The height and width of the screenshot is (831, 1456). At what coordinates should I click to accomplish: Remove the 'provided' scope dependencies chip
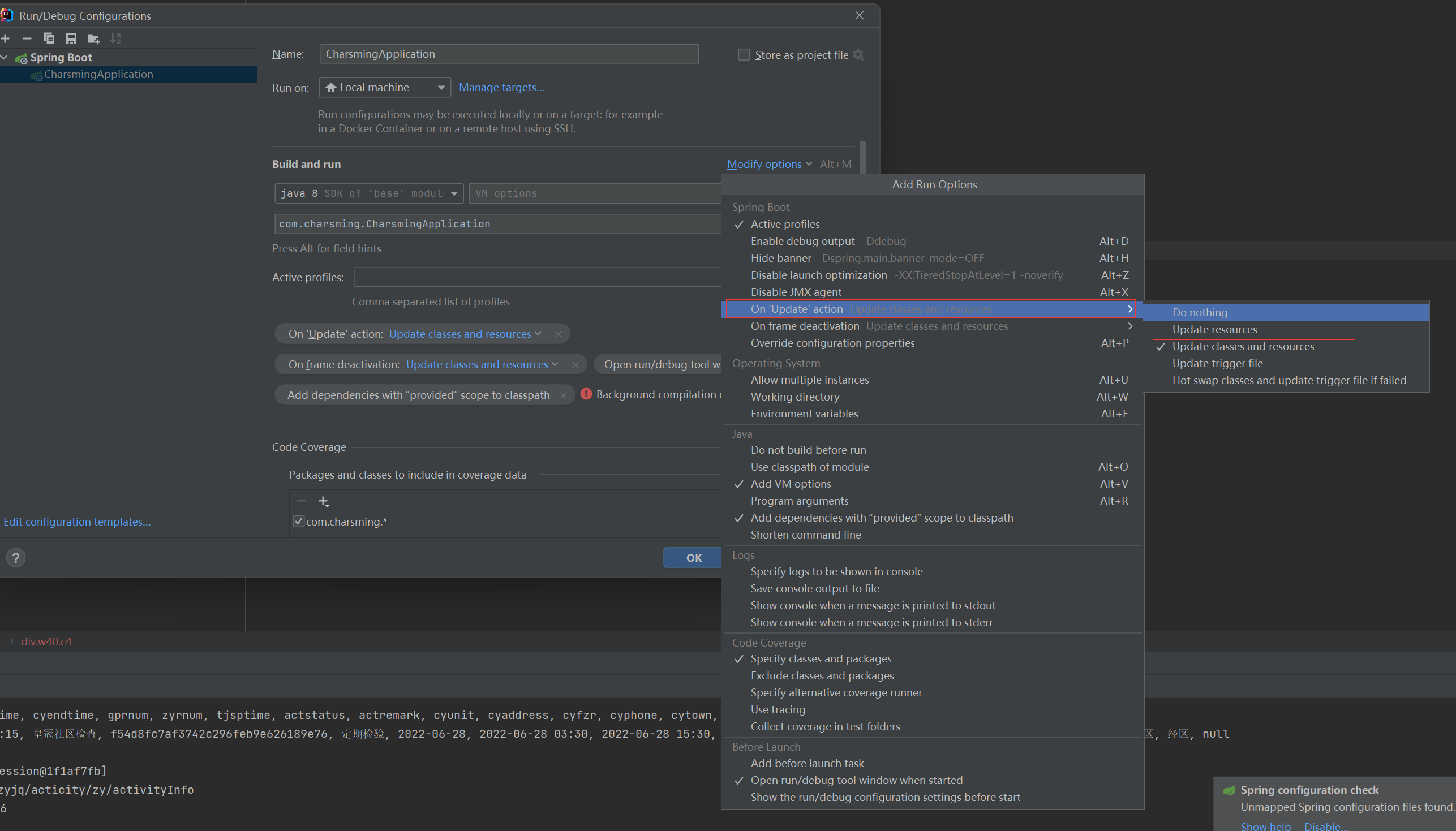point(564,395)
